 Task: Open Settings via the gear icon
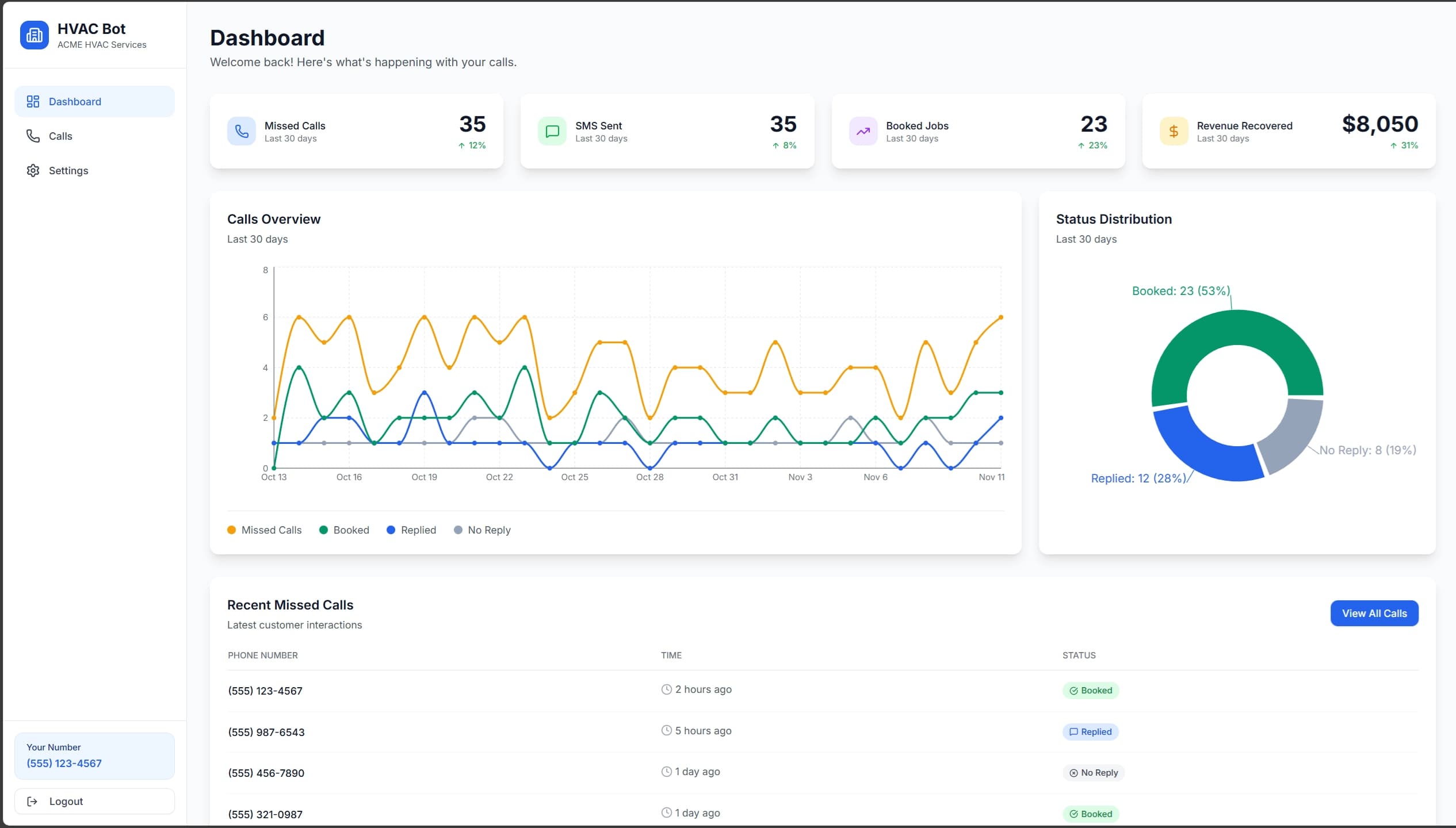coord(33,170)
